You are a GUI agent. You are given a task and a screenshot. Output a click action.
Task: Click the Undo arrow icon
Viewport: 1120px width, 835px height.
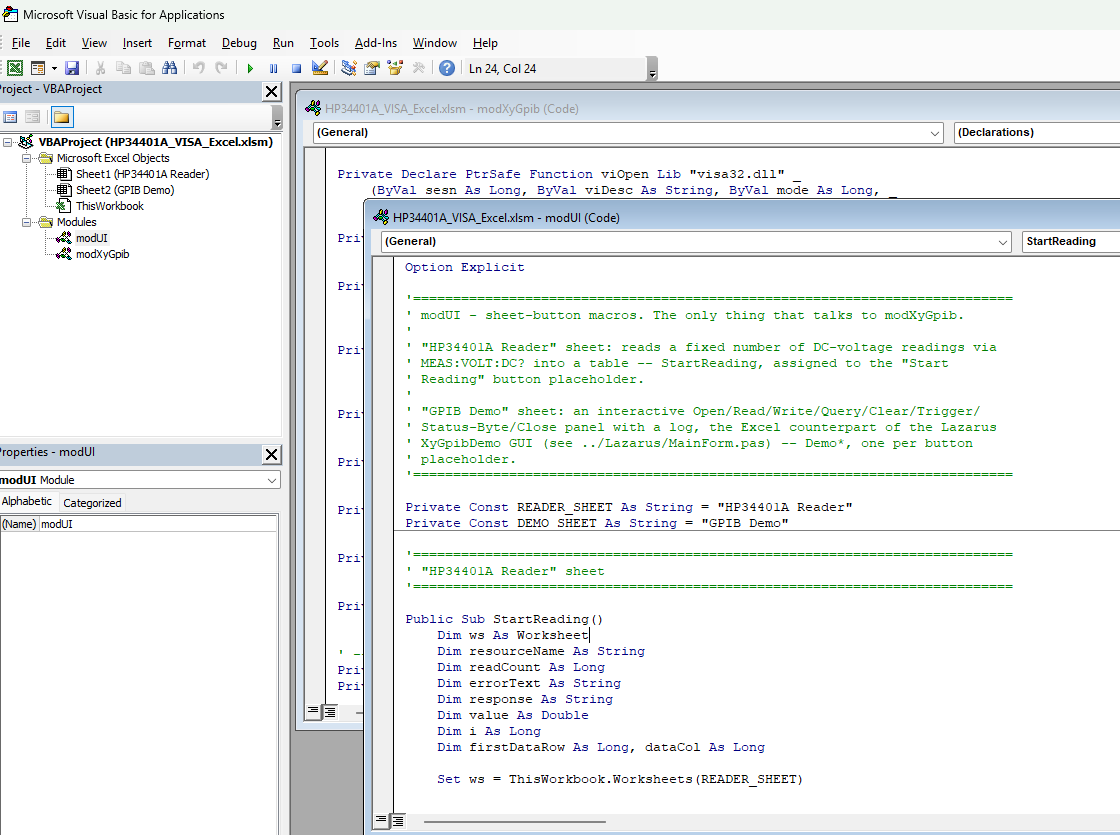(199, 68)
